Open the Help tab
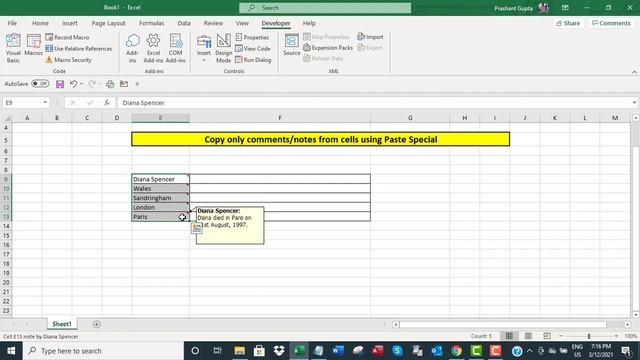The height and width of the screenshot is (360, 640). click(309, 23)
